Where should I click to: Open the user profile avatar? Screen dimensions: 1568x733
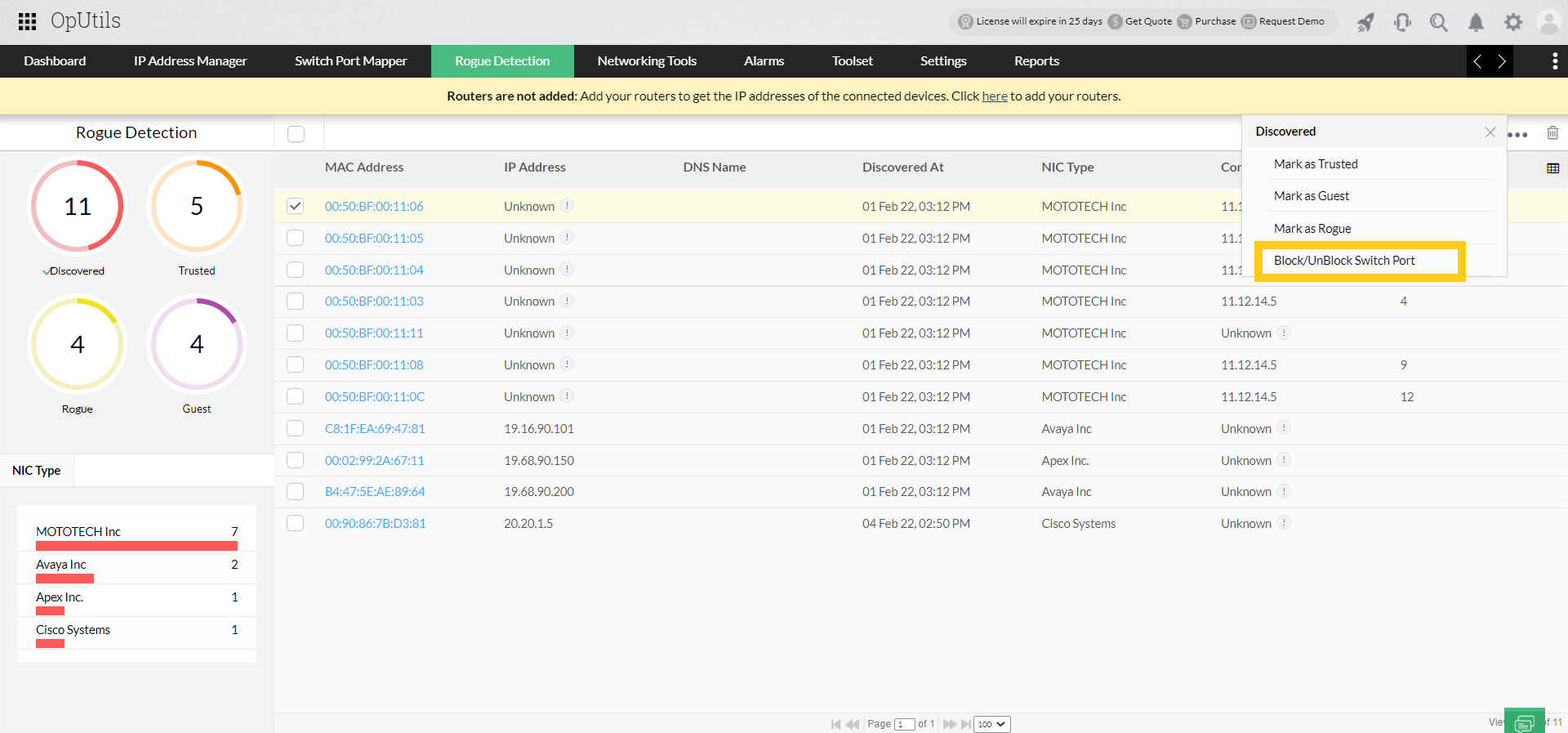1549,22
